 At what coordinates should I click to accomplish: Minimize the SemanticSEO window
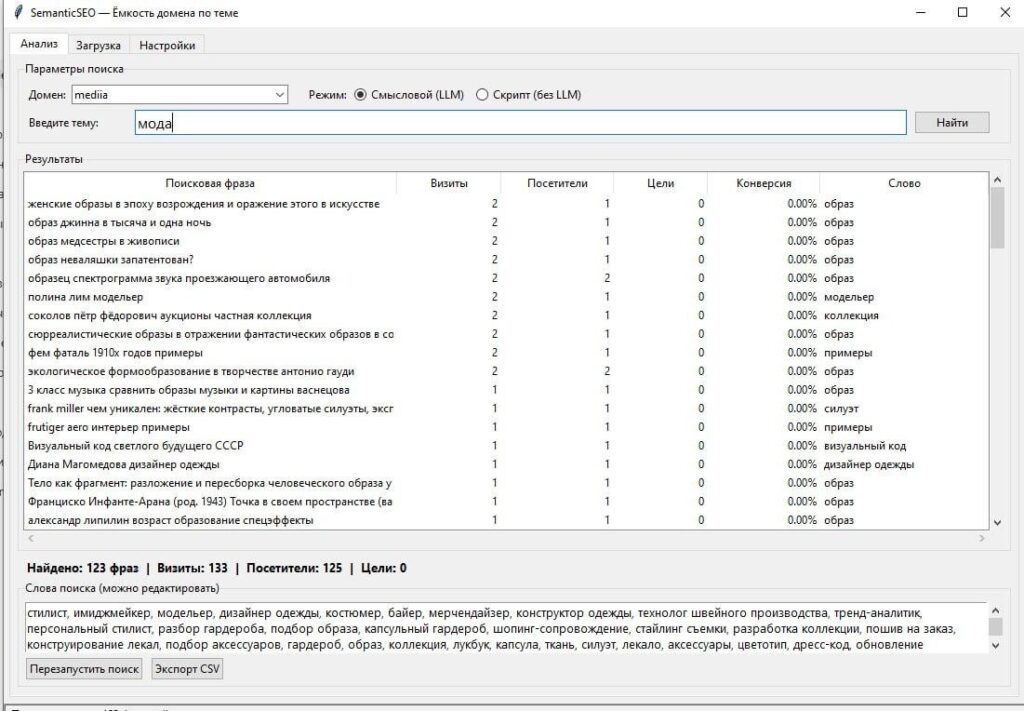(921, 12)
